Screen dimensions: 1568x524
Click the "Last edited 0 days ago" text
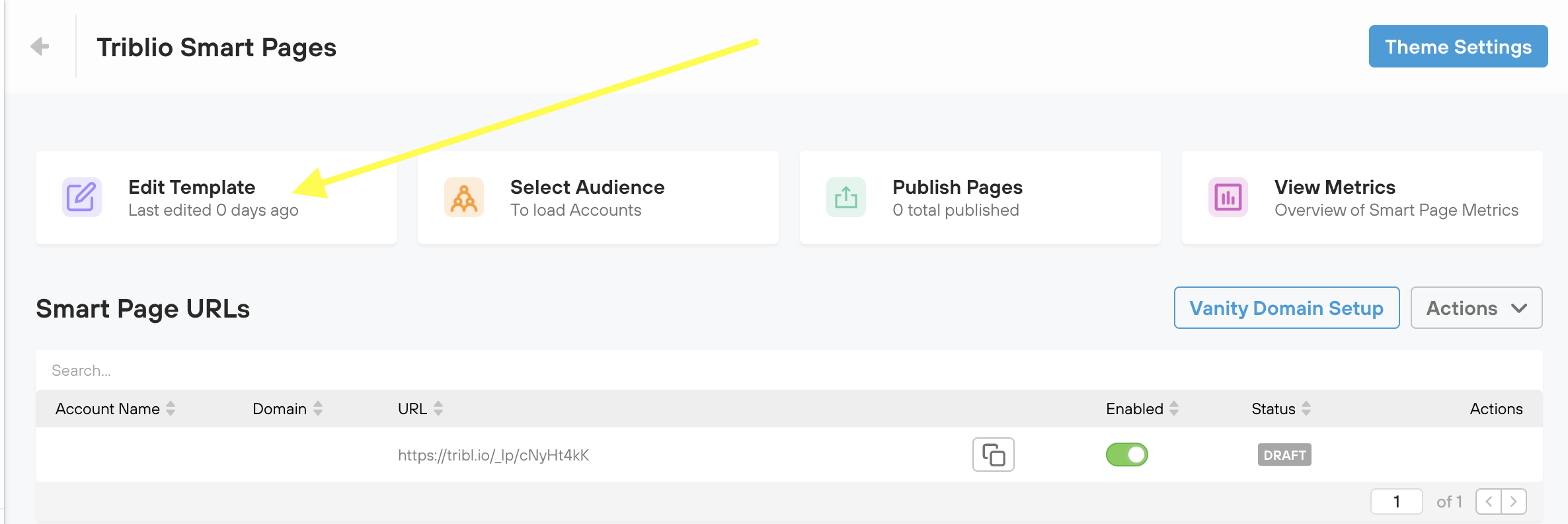pos(214,210)
